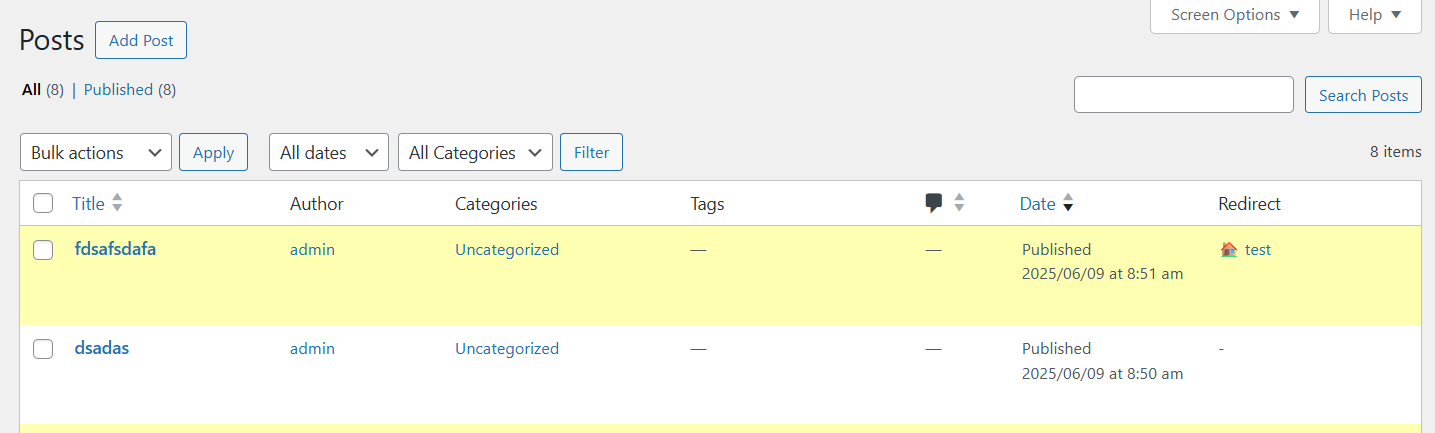Check the box for post fdsafsdafa
Viewport: 1435px width, 433px height.
[x=43, y=250]
